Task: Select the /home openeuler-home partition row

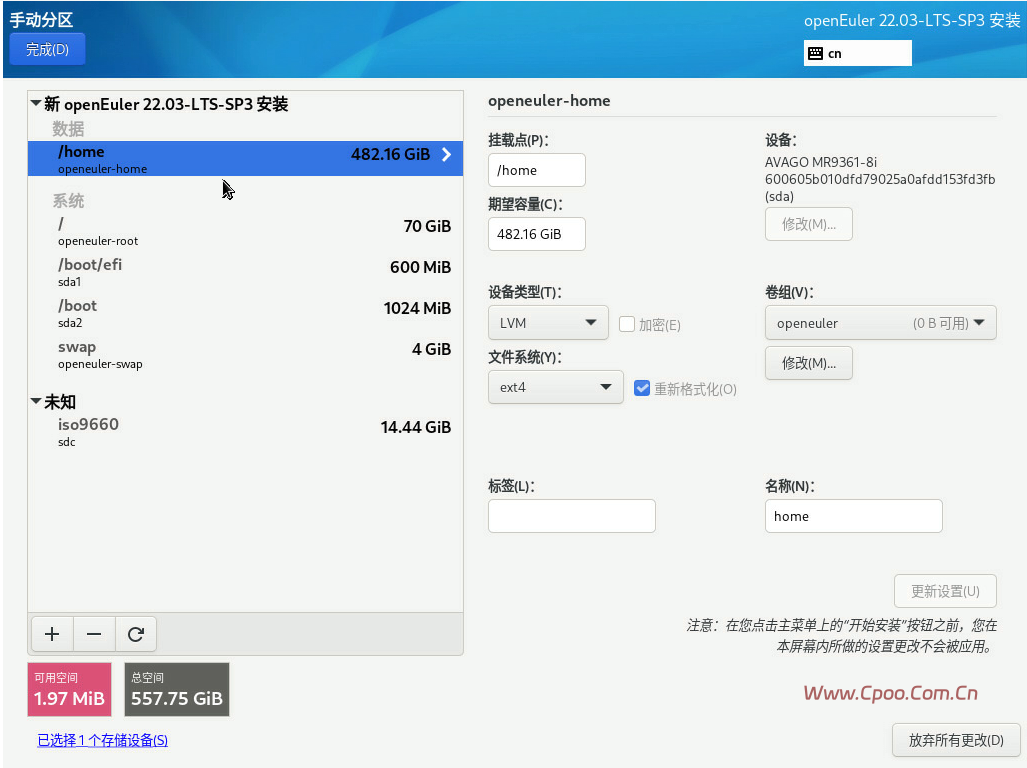Action: click(245, 159)
